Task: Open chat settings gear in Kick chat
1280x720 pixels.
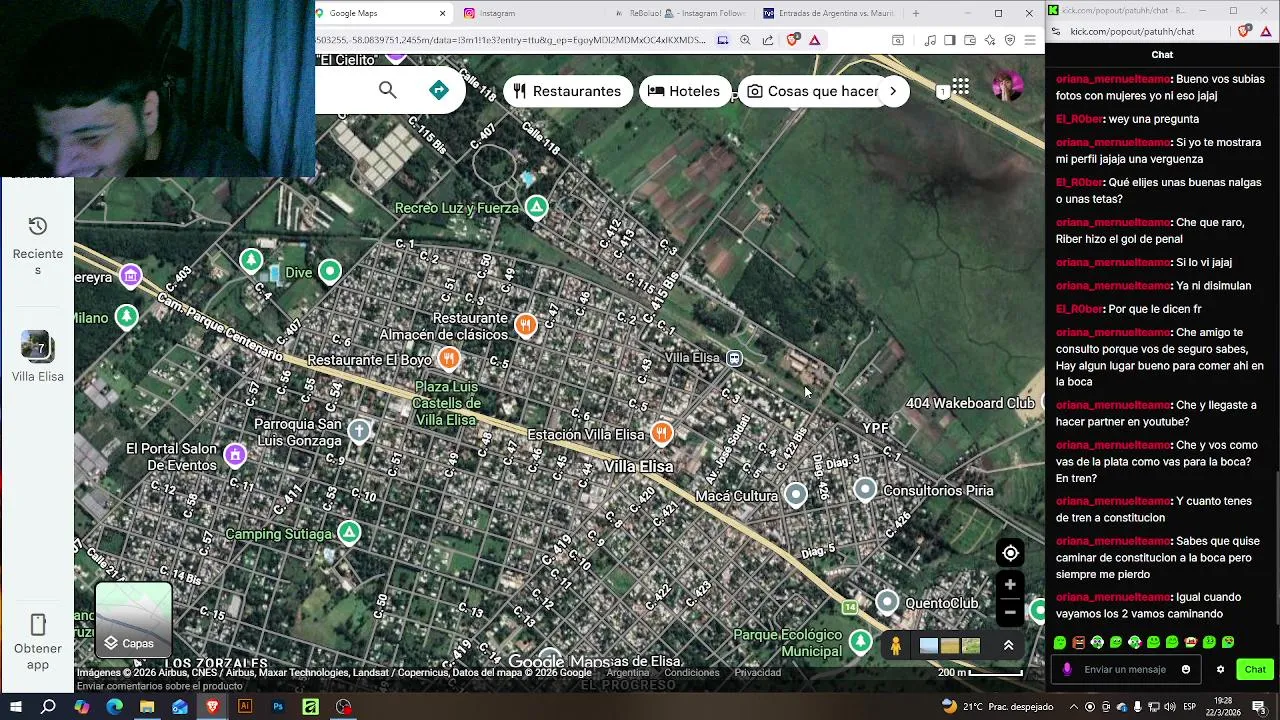Action: (x=1220, y=669)
